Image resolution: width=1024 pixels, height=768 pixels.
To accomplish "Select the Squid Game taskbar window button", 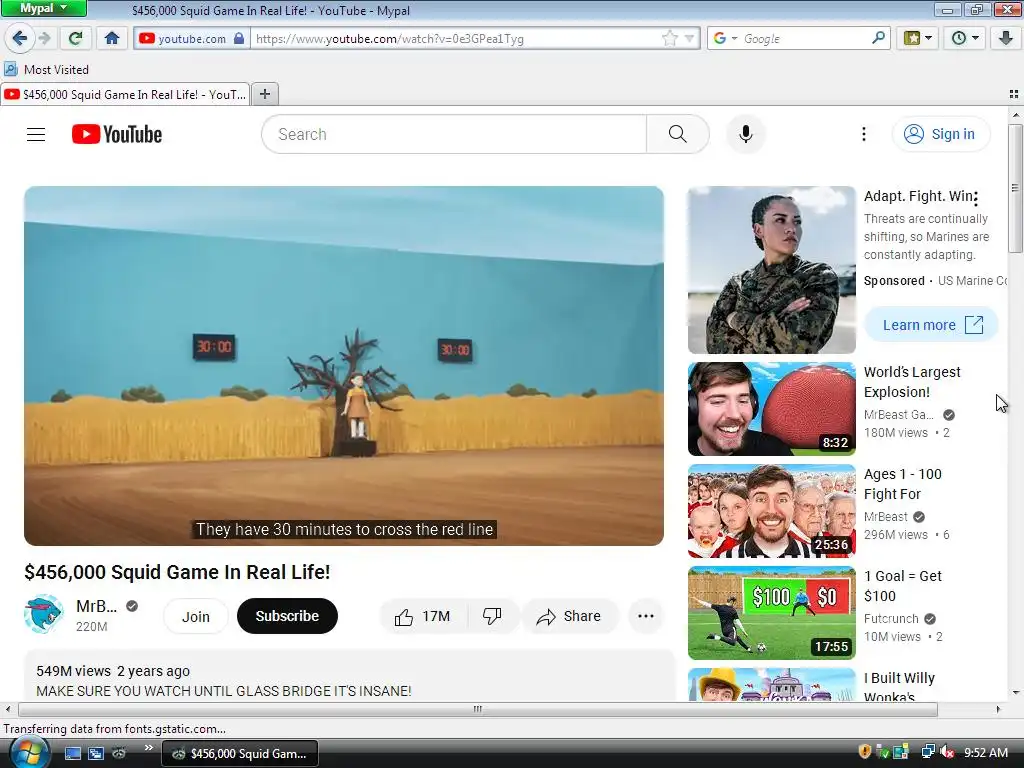I will (240, 754).
